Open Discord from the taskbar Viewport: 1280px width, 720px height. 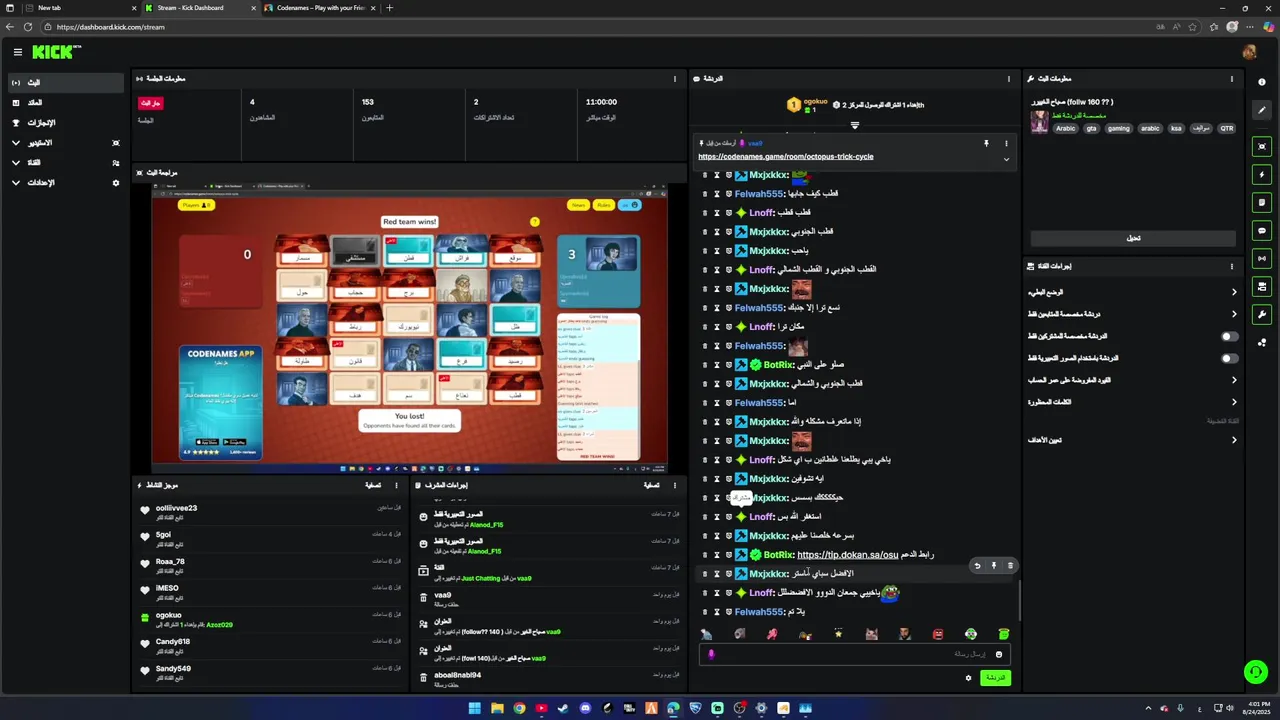(x=585, y=709)
